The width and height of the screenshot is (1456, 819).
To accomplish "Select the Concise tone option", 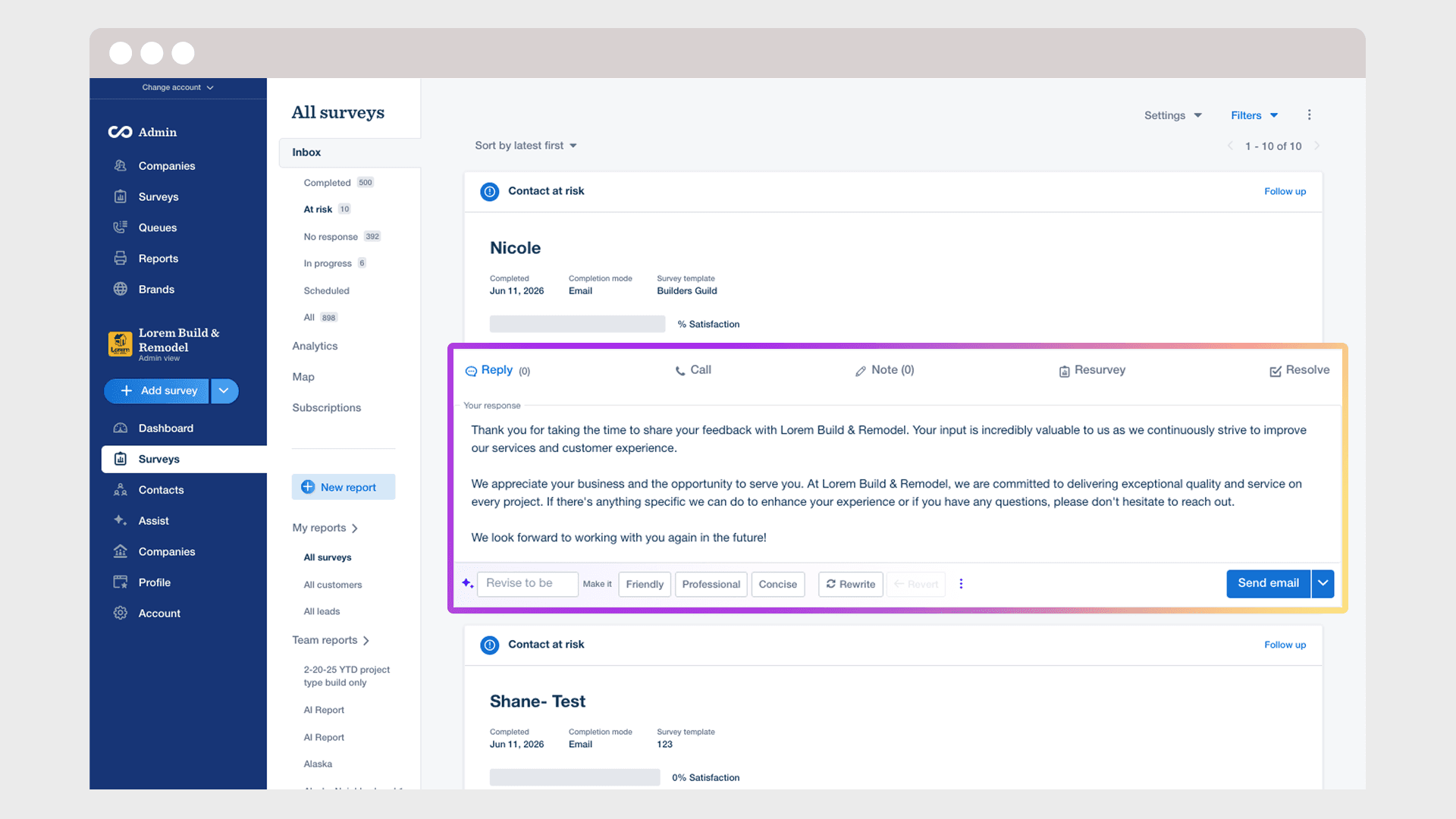I will pyautogui.click(x=777, y=584).
